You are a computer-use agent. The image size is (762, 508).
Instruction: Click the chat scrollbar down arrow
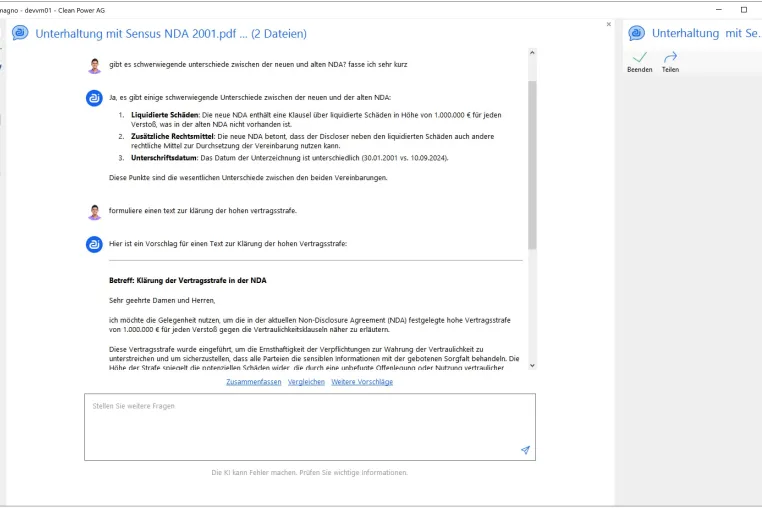(532, 366)
